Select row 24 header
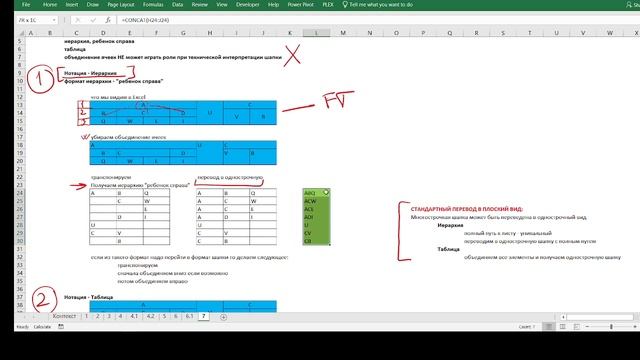The image size is (640, 360). click(x=20, y=193)
